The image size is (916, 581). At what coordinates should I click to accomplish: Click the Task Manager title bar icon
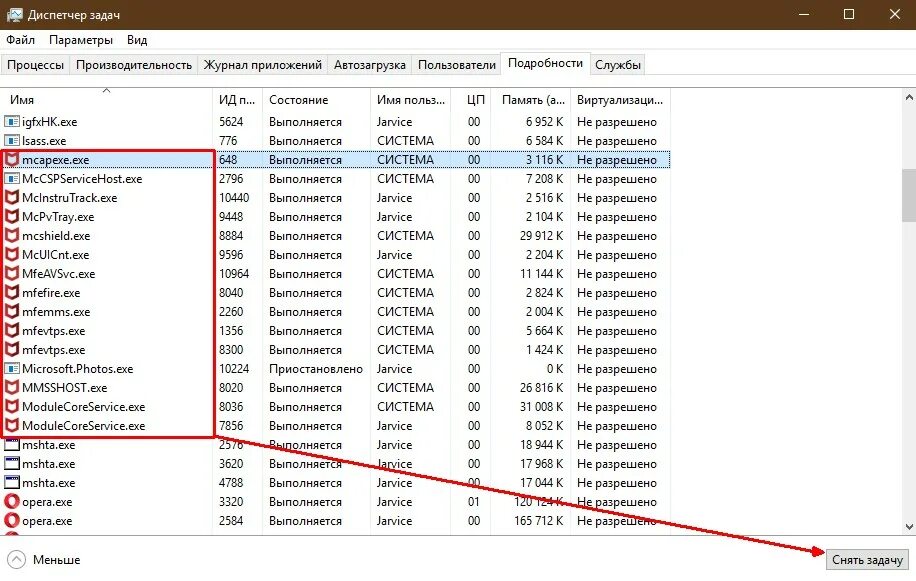pos(14,15)
